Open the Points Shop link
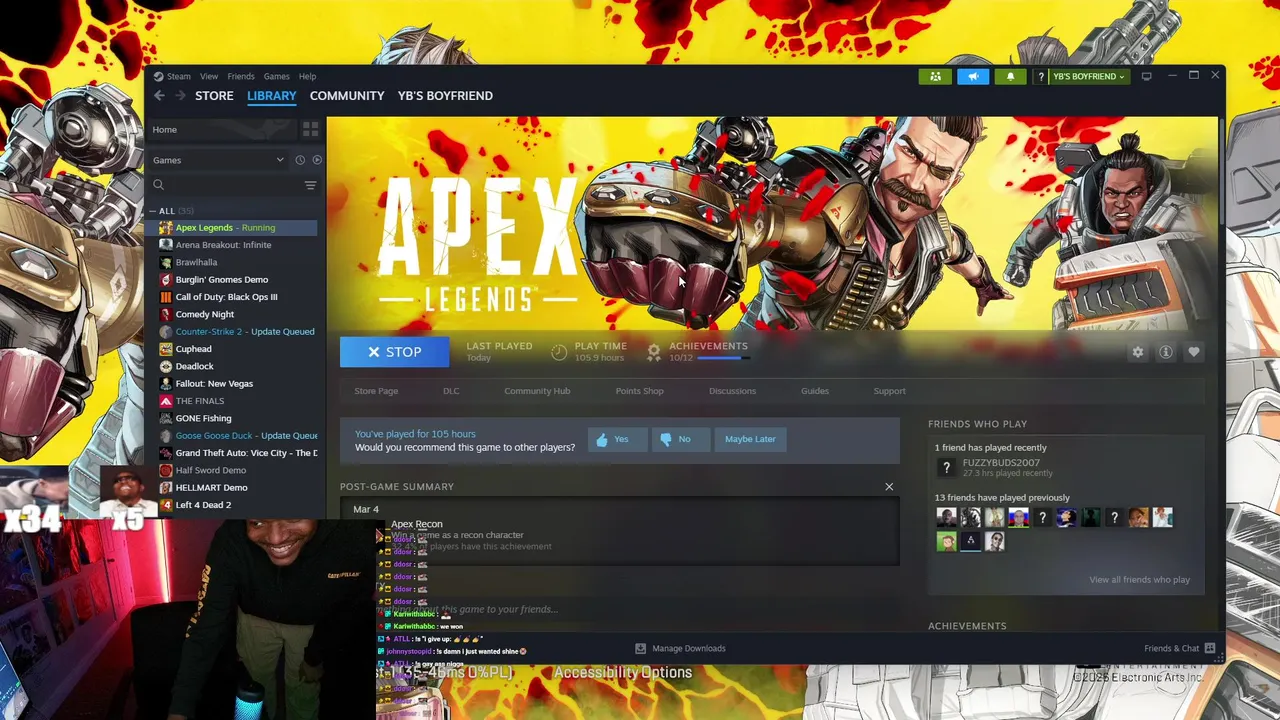 click(639, 391)
